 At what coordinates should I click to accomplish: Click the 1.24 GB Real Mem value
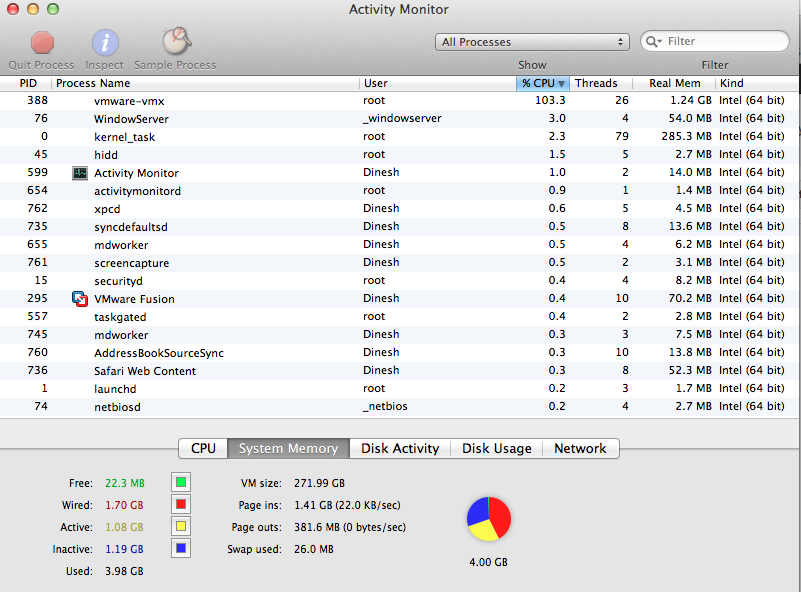(691, 100)
